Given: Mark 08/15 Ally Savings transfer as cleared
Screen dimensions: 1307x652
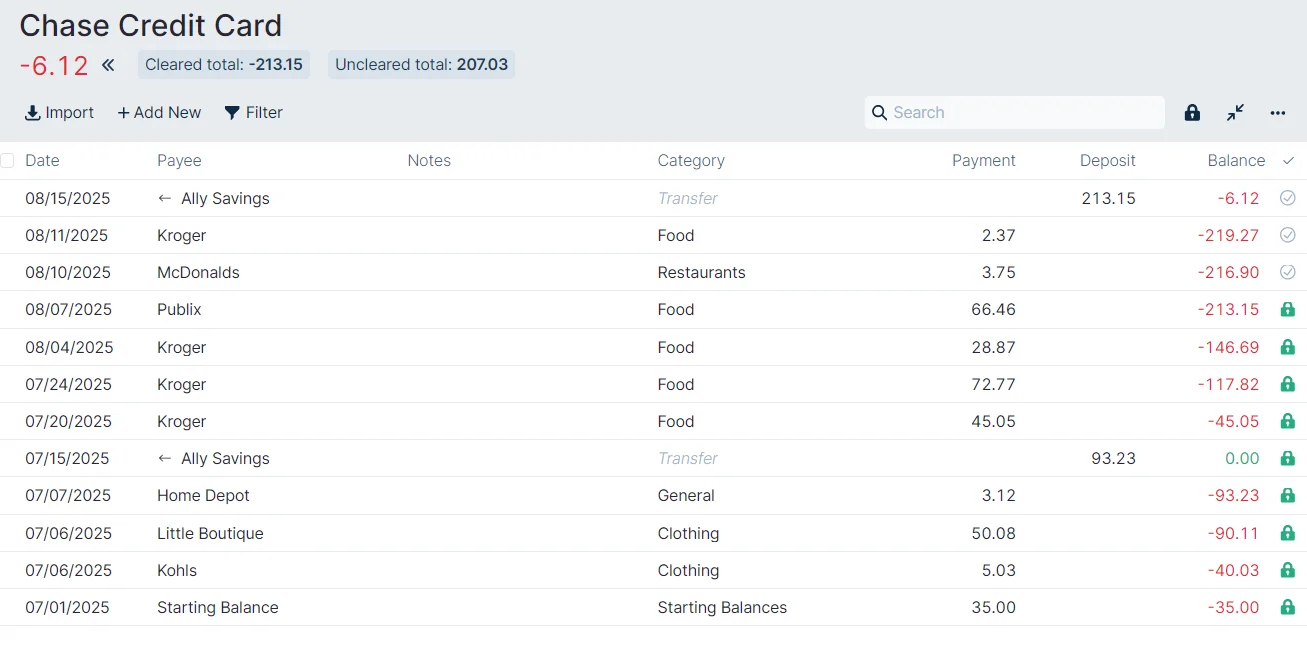Looking at the screenshot, I should [1288, 198].
